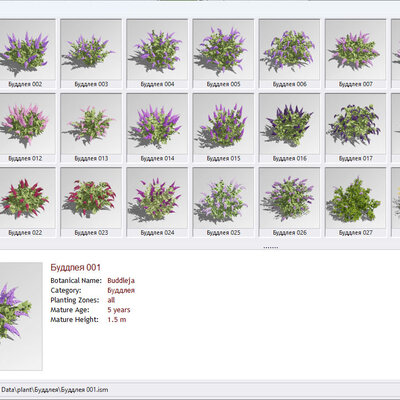Select the Буддлея 006 plant thumbnail
Screen dimensions: 400x400
(x=289, y=53)
